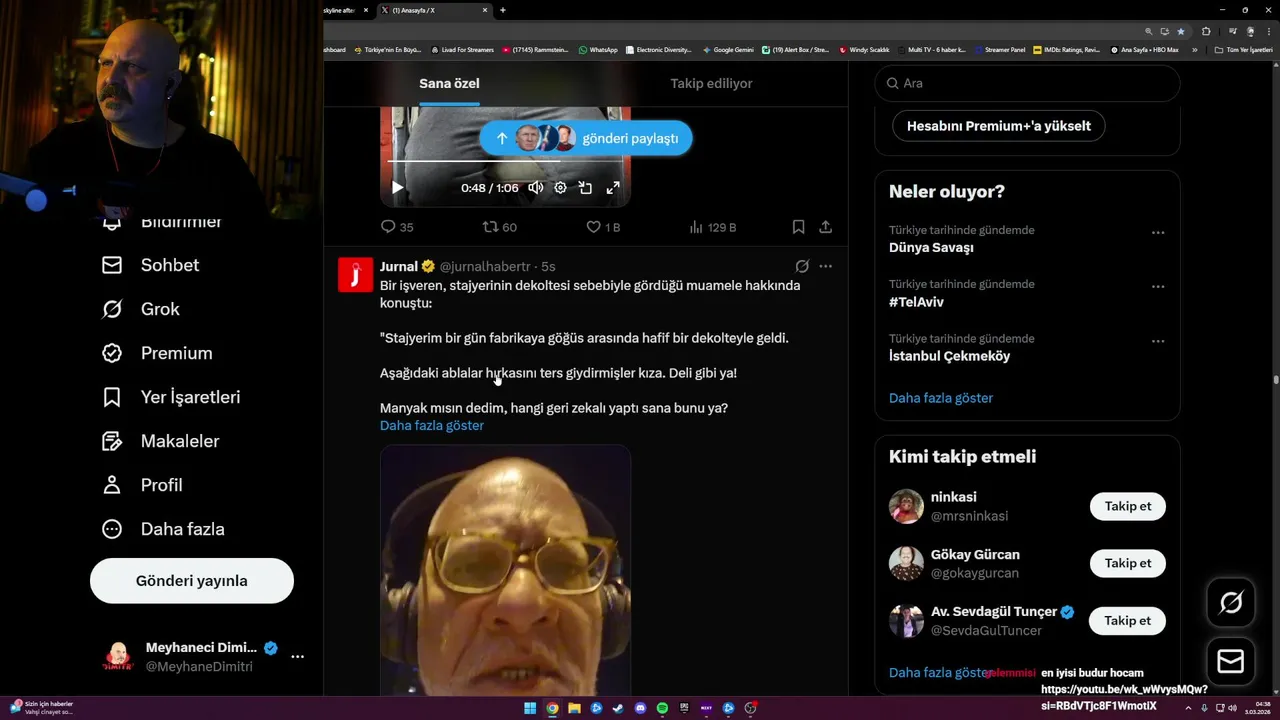Open Yer İşaretleri bookmarks
The image size is (1280, 720).
point(171,397)
